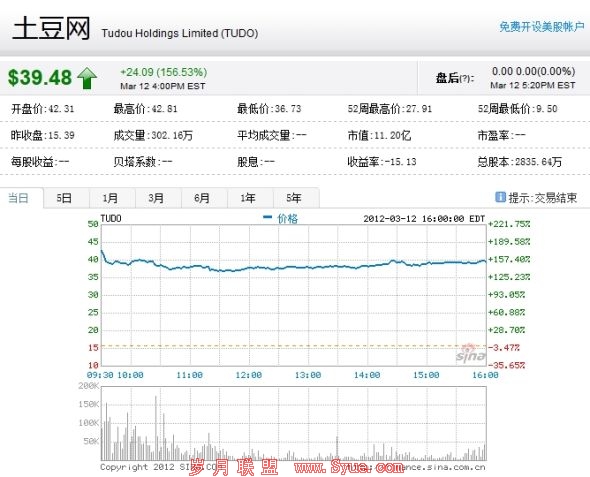Click the 12:00 time axis label
The height and width of the screenshot is (477, 590).
click(x=249, y=375)
